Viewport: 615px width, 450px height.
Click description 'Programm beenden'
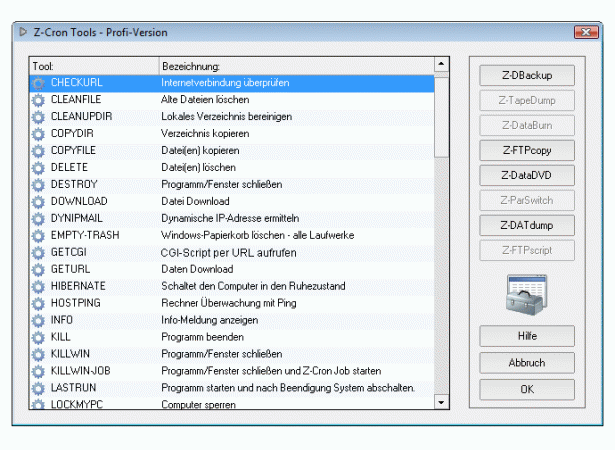(x=202, y=337)
